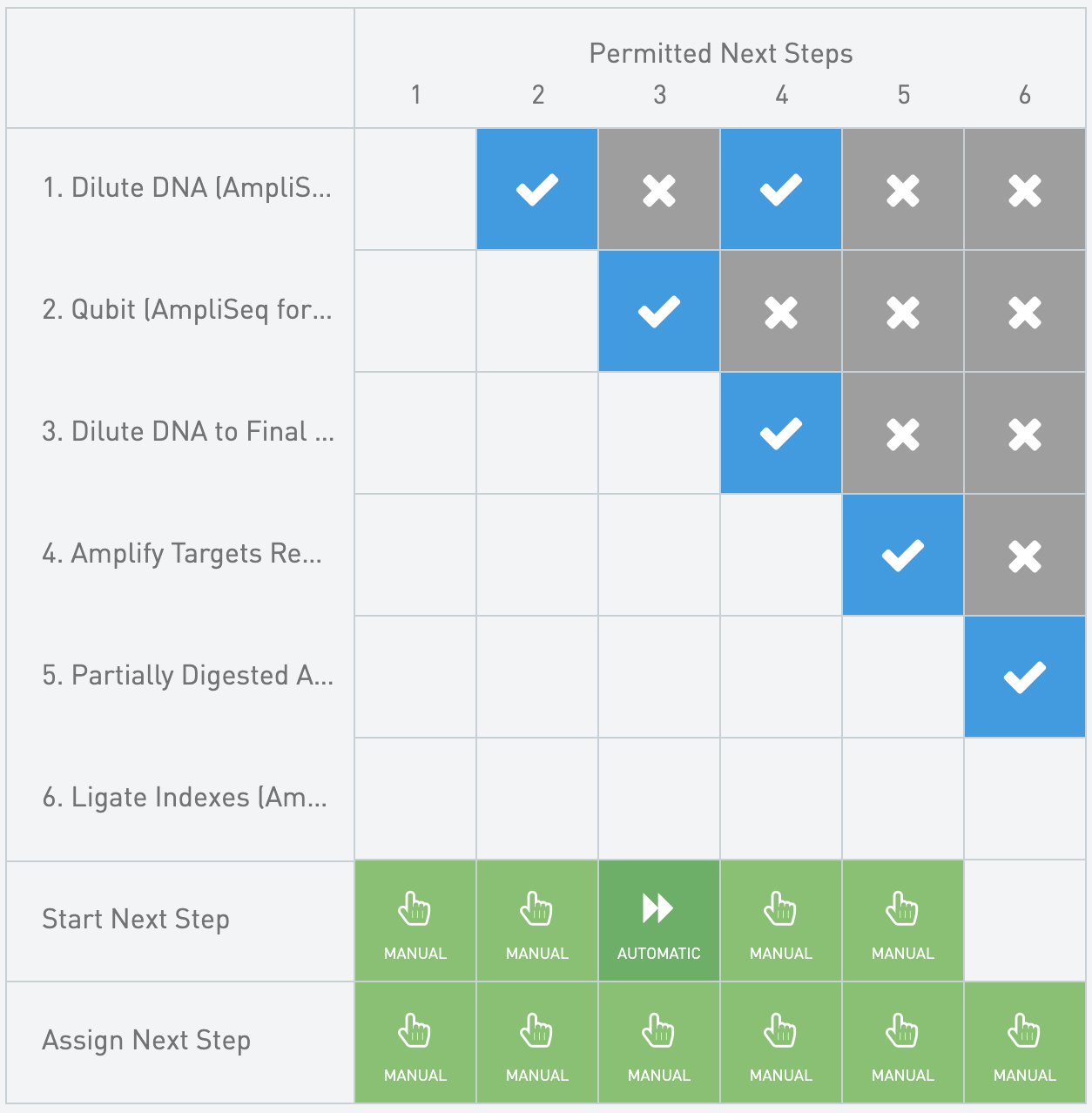This screenshot has height=1113, width=1092.
Task: Uncheck step 1 to step 4 permission
Action: 781,189
